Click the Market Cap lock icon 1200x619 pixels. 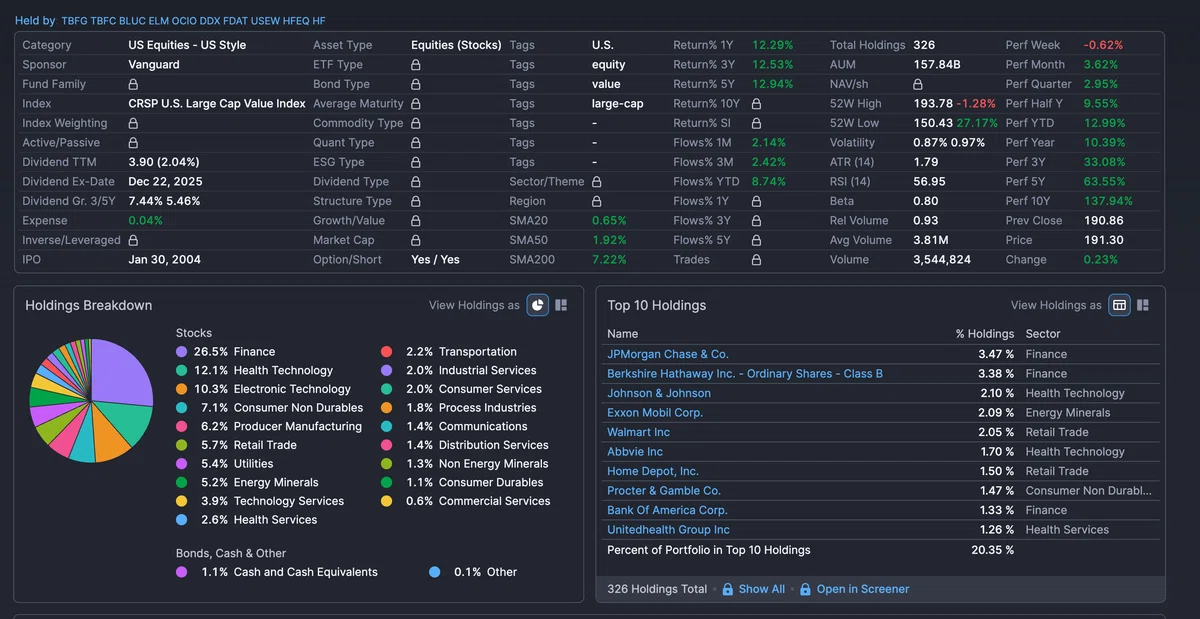(416, 240)
